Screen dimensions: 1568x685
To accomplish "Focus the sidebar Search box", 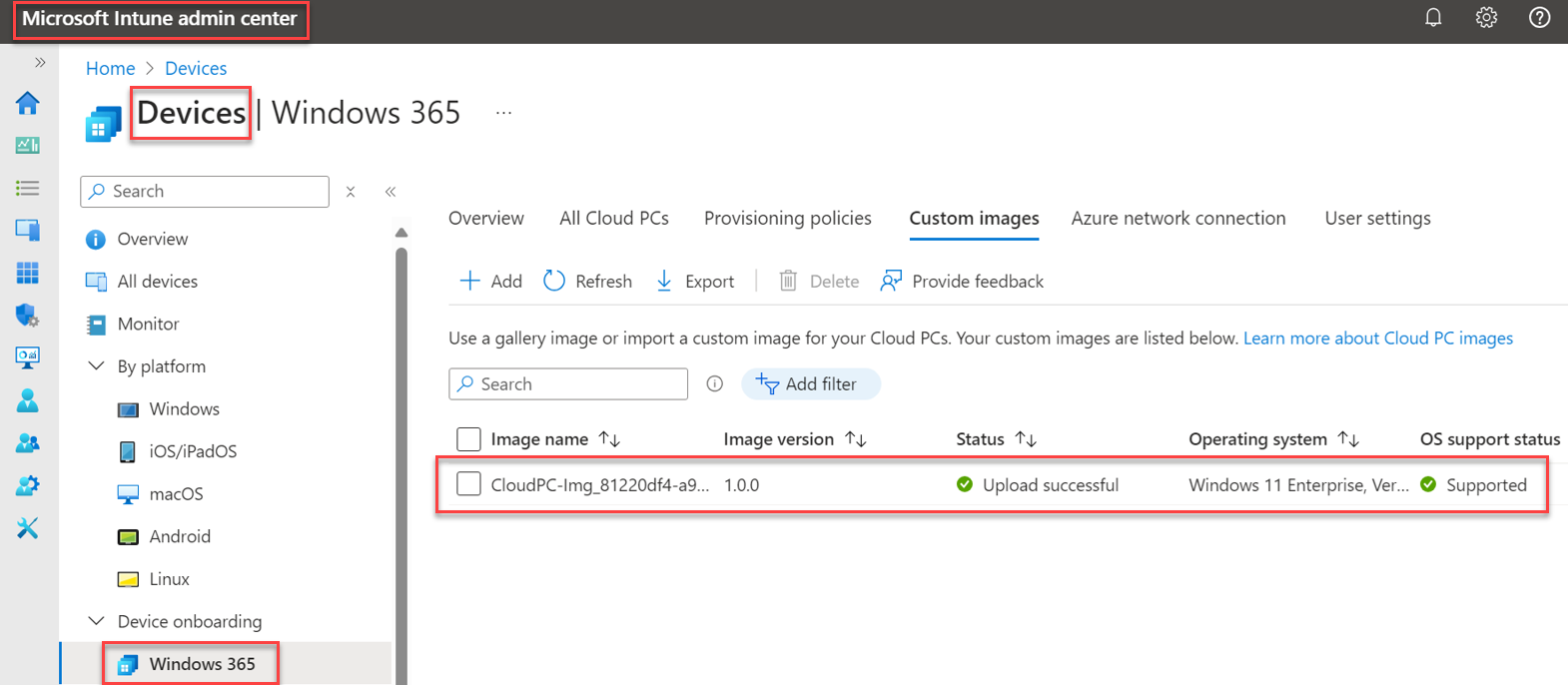I will point(205,191).
